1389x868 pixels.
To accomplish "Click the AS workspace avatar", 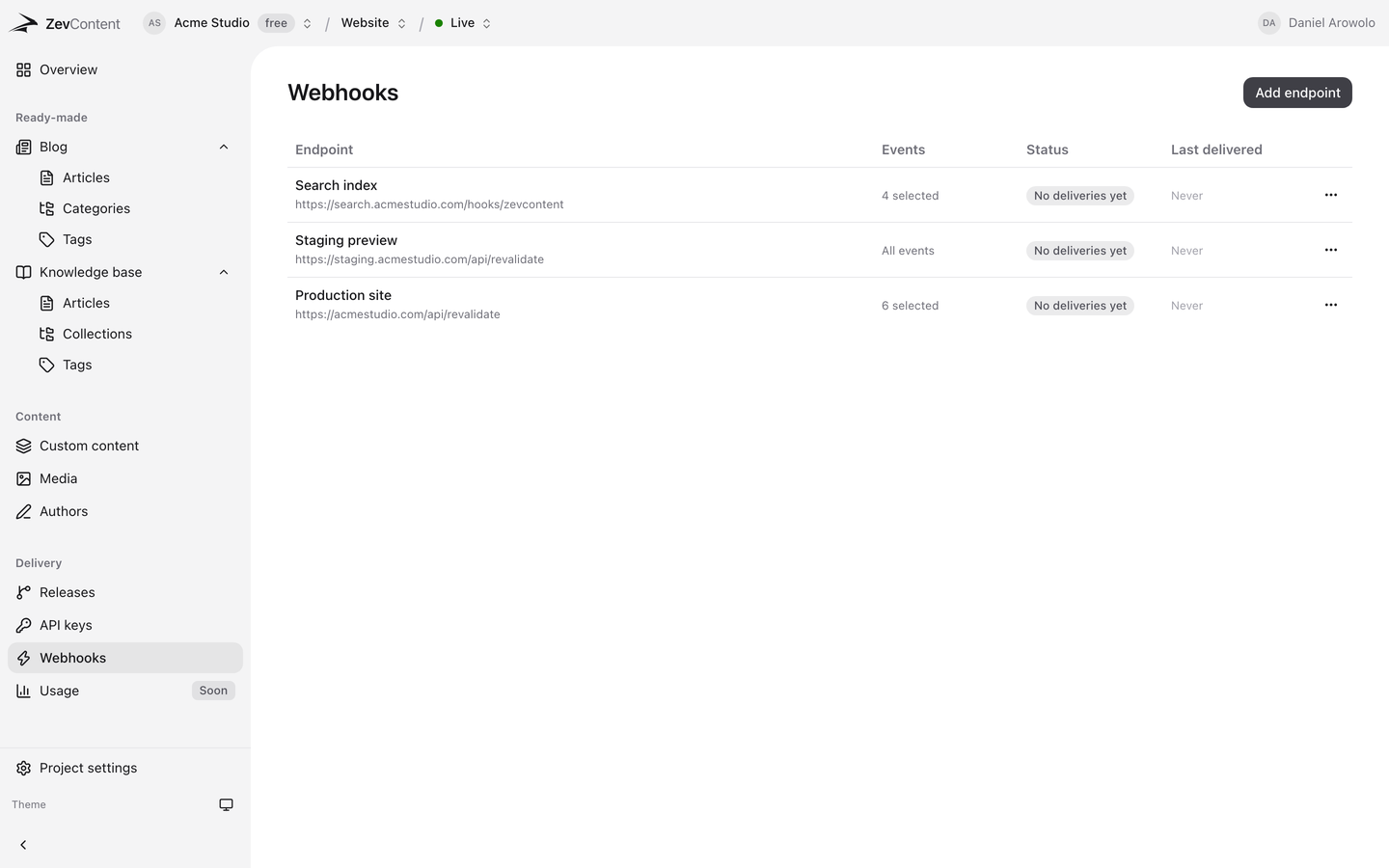I will point(154,23).
